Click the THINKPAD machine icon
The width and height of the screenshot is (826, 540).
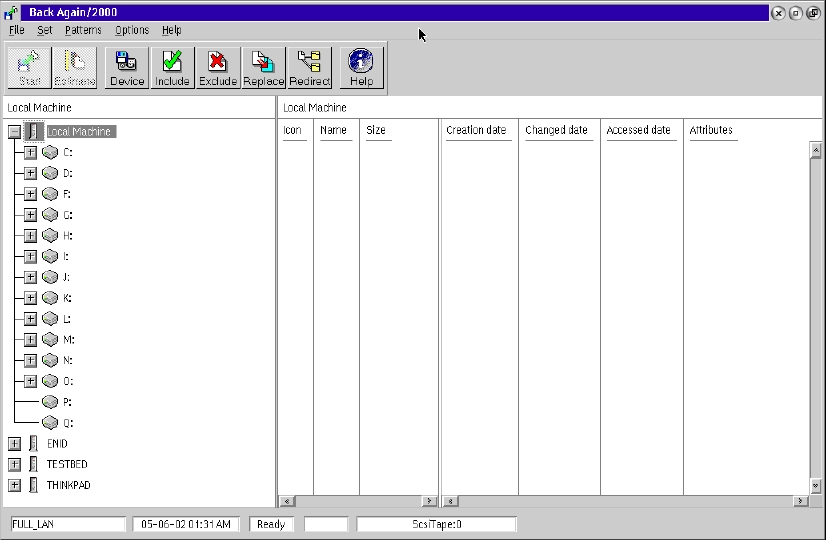pos(33,485)
